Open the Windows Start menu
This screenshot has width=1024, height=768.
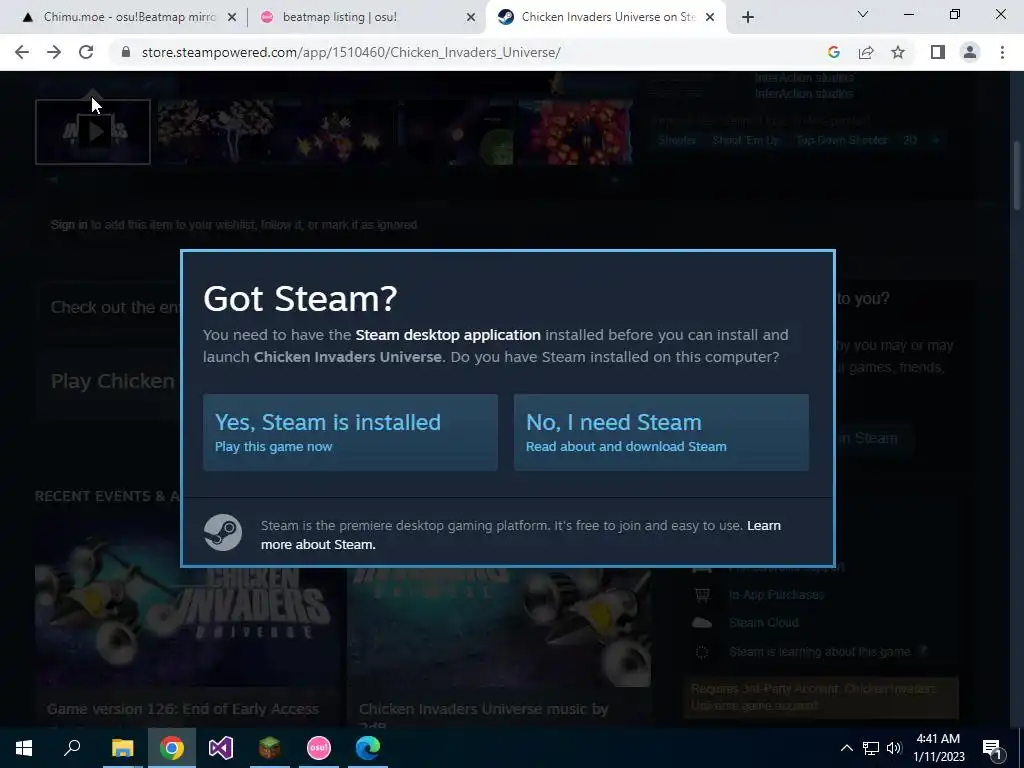[24, 748]
